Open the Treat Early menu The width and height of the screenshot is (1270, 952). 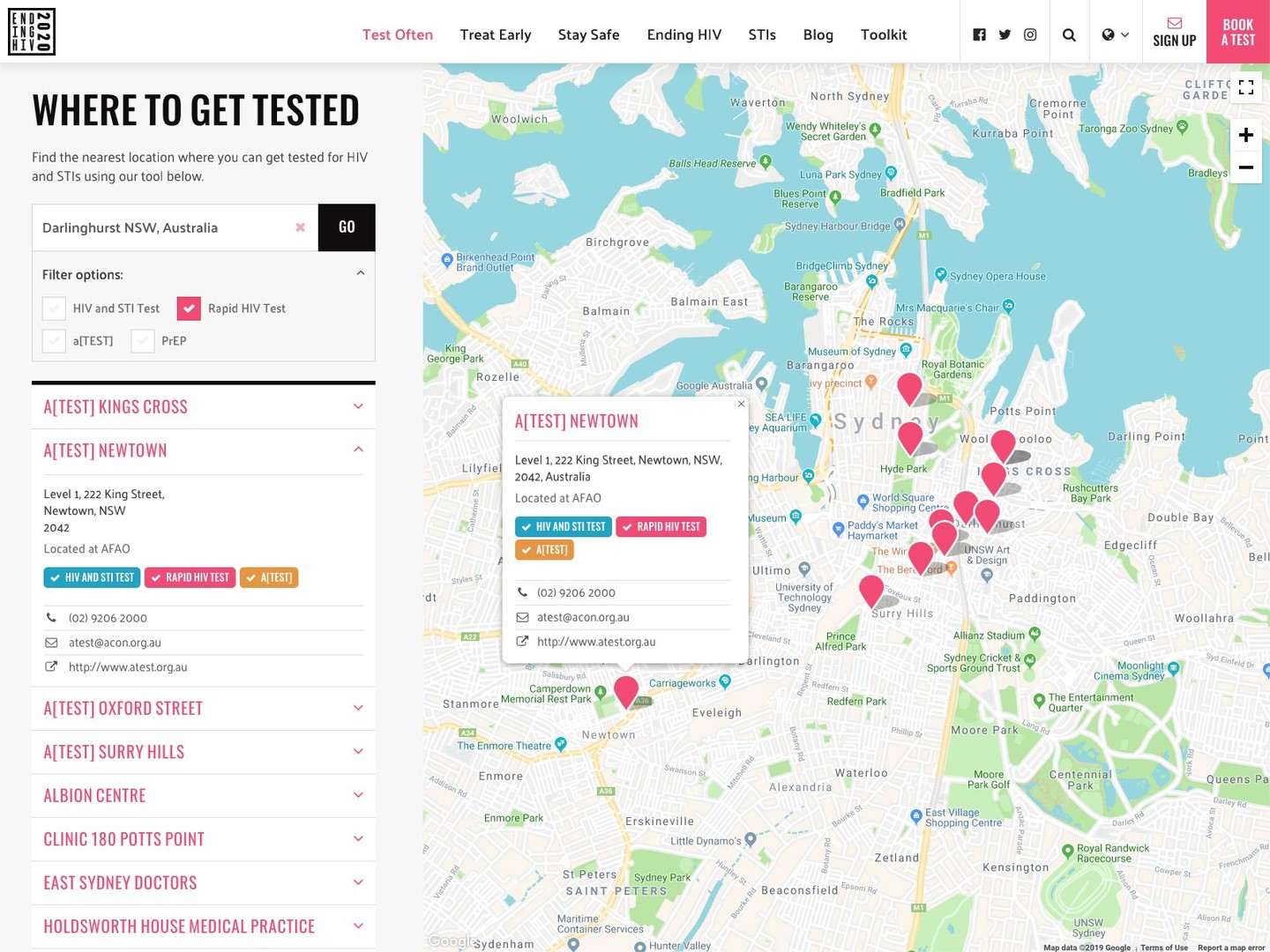[496, 34]
